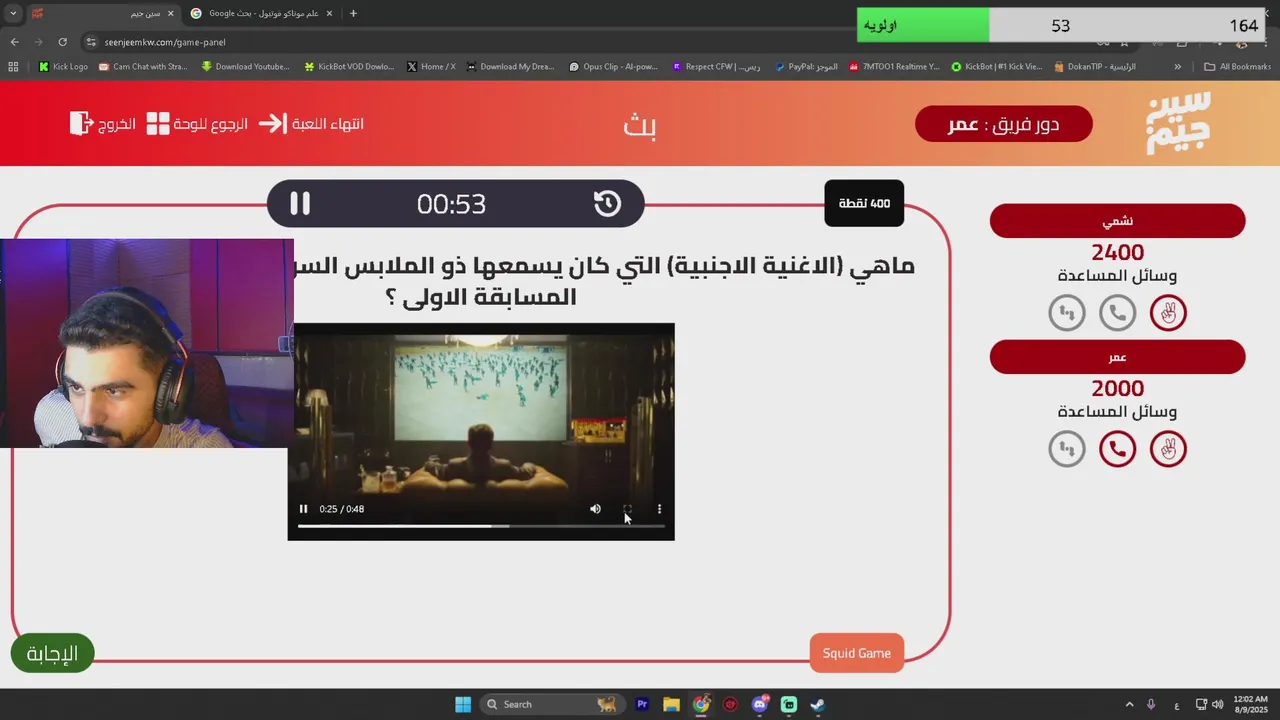Open the Respect CFW bookmark
This screenshot has height=720, width=1280.
716,67
